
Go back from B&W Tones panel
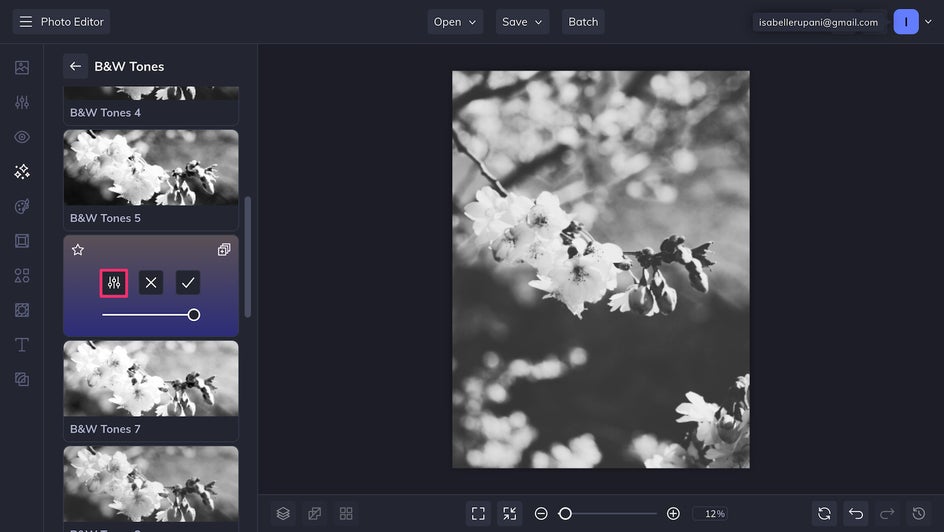point(75,66)
